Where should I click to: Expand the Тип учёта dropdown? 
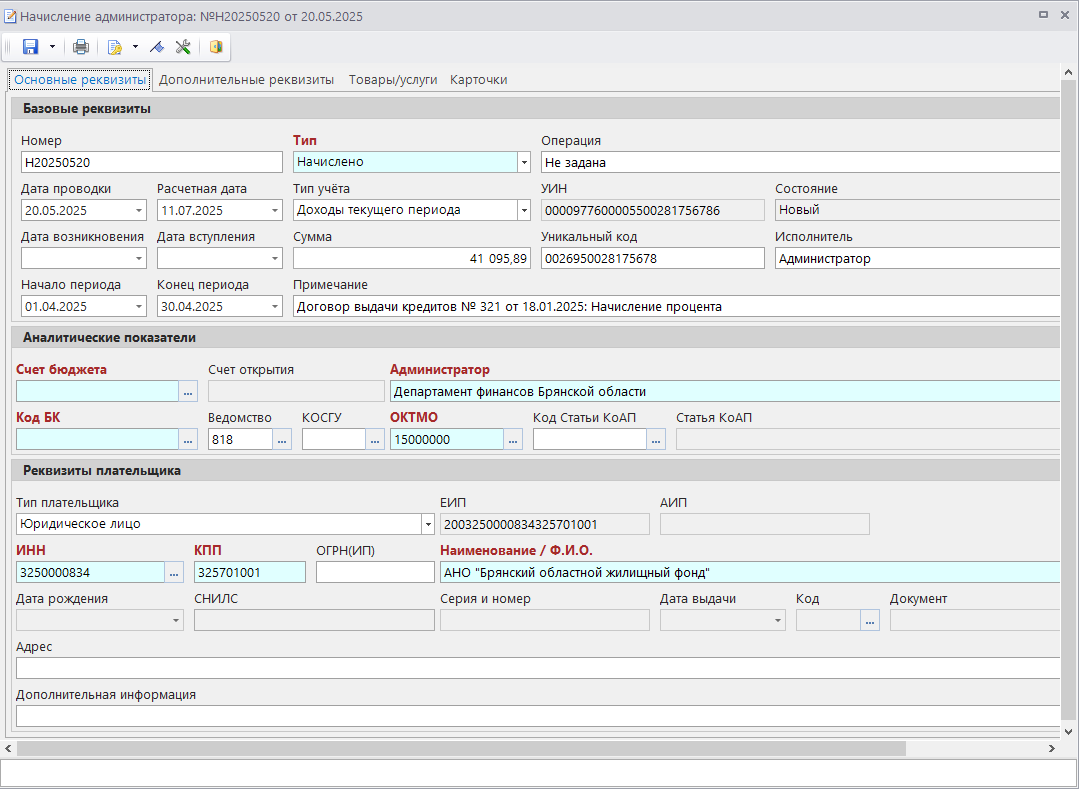(x=524, y=210)
